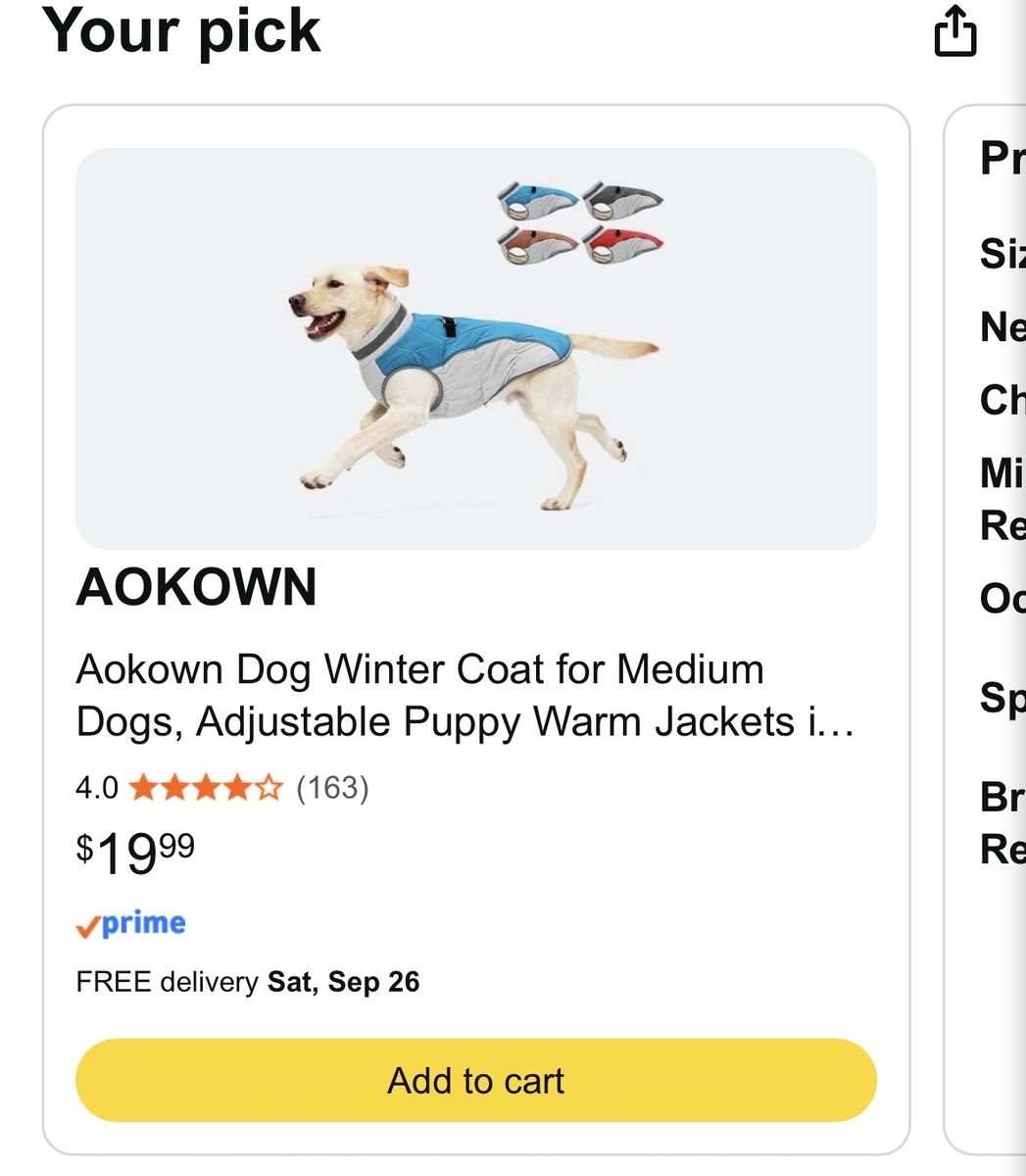Select the gray coat color variant thumbnail
The width and height of the screenshot is (1026, 1176).
pos(622,201)
